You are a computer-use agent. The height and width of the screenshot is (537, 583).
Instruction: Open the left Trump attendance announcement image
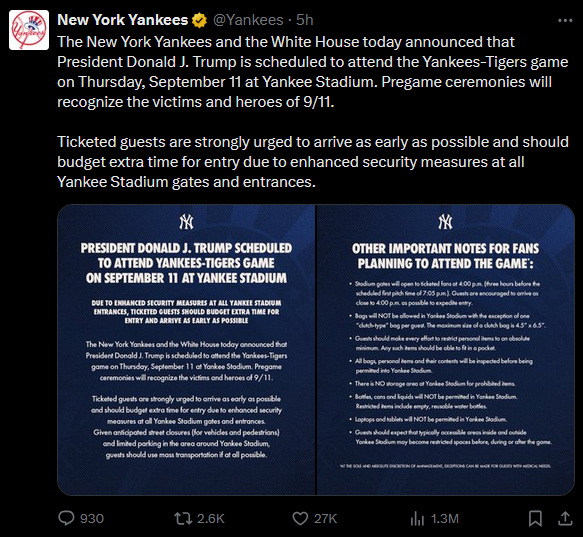186,350
